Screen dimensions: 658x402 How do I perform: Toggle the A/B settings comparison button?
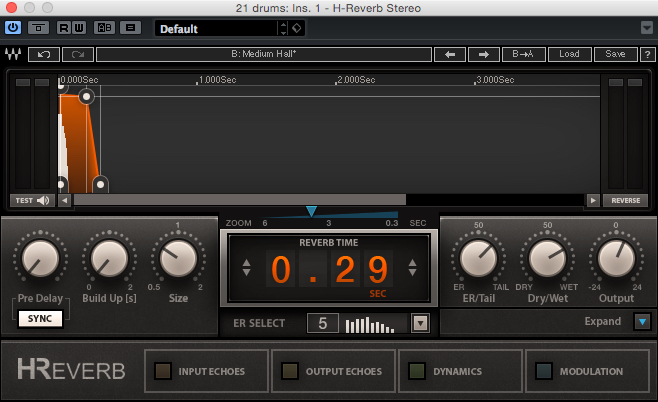click(x=104, y=28)
